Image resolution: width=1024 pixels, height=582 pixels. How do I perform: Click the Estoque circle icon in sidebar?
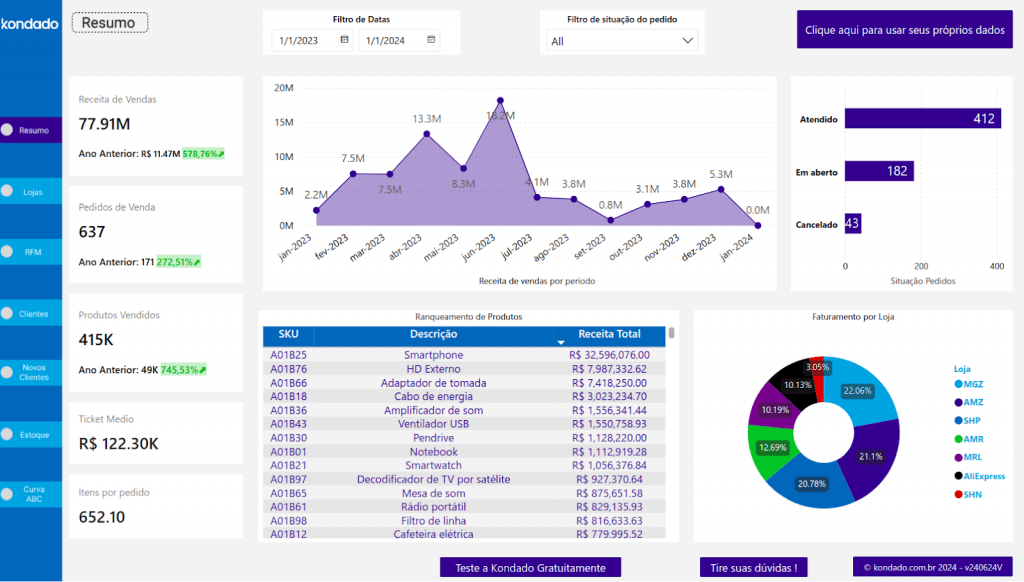pyautogui.click(x=7, y=435)
